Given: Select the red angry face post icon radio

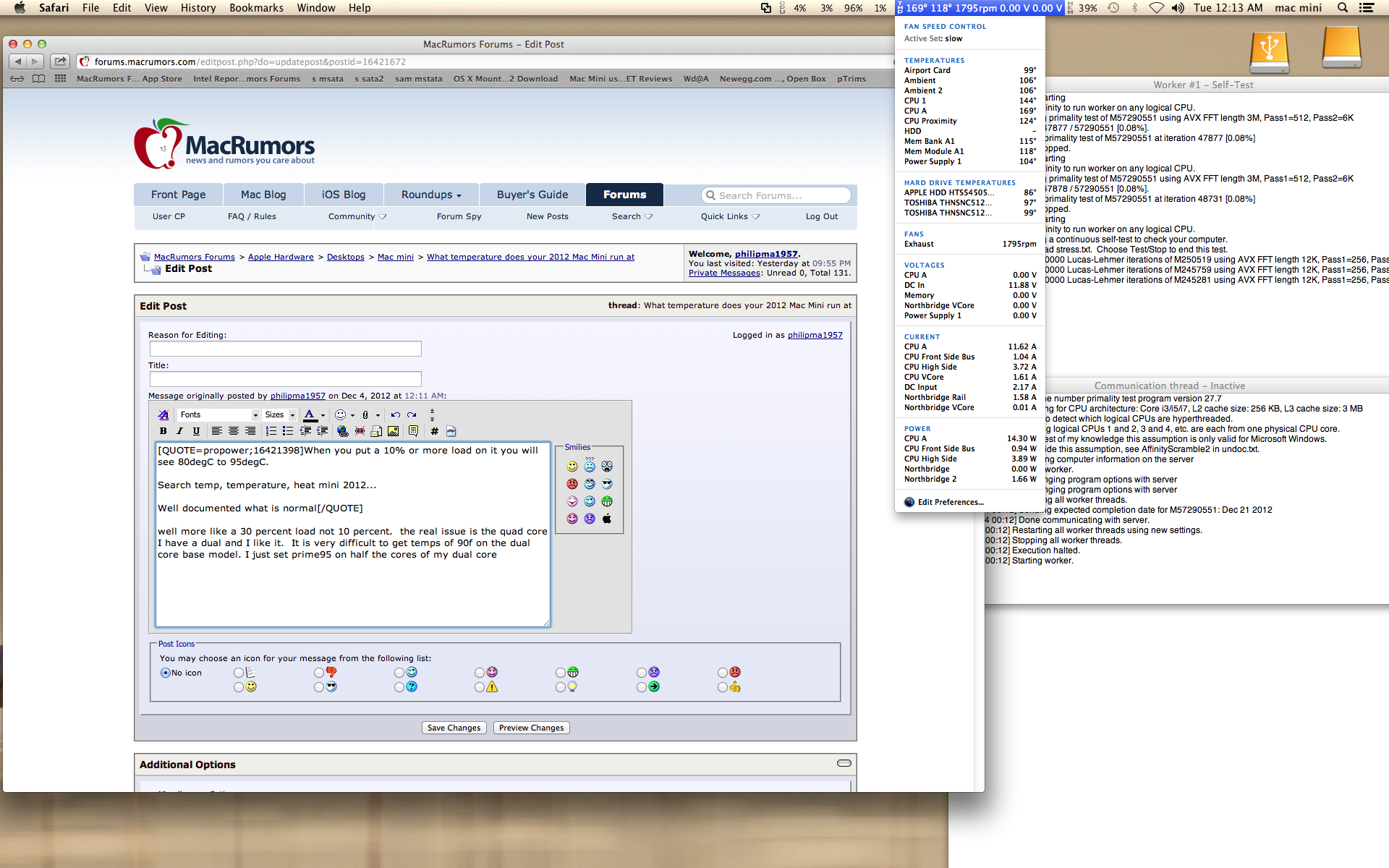Looking at the screenshot, I should point(723,673).
